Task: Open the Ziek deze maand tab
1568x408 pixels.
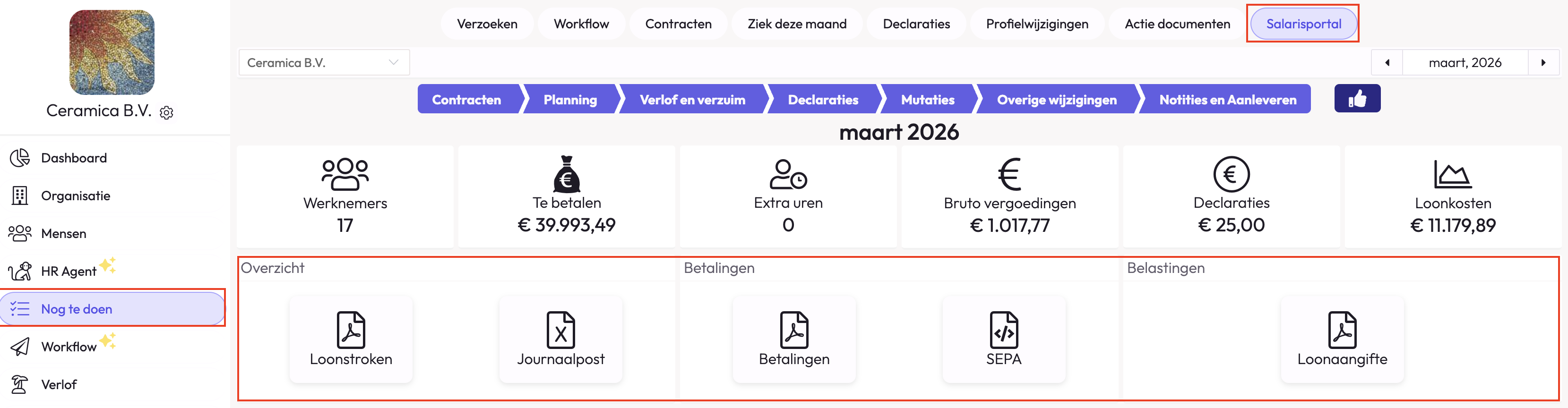Action: (797, 24)
